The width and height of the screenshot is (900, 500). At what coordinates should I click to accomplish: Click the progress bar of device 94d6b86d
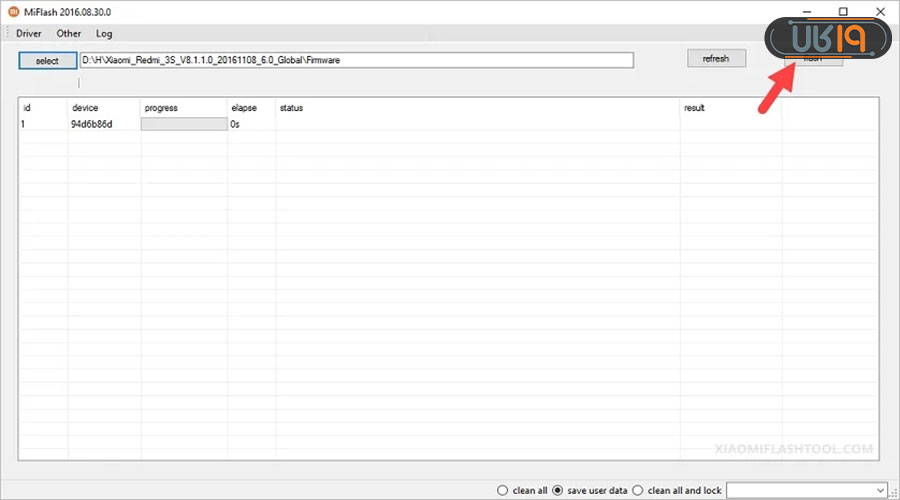(184, 125)
